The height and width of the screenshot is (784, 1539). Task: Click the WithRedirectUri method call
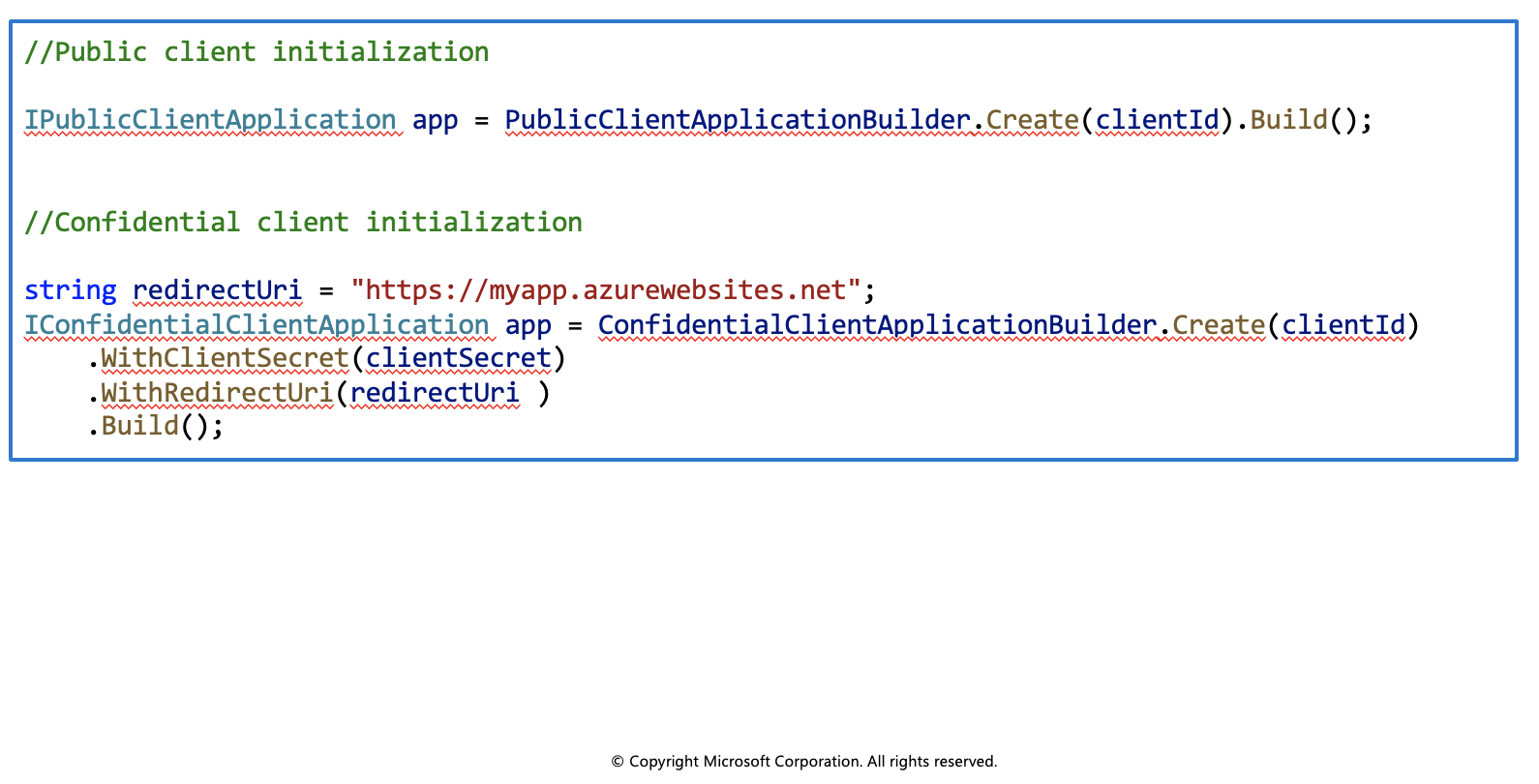pyautogui.click(x=217, y=393)
